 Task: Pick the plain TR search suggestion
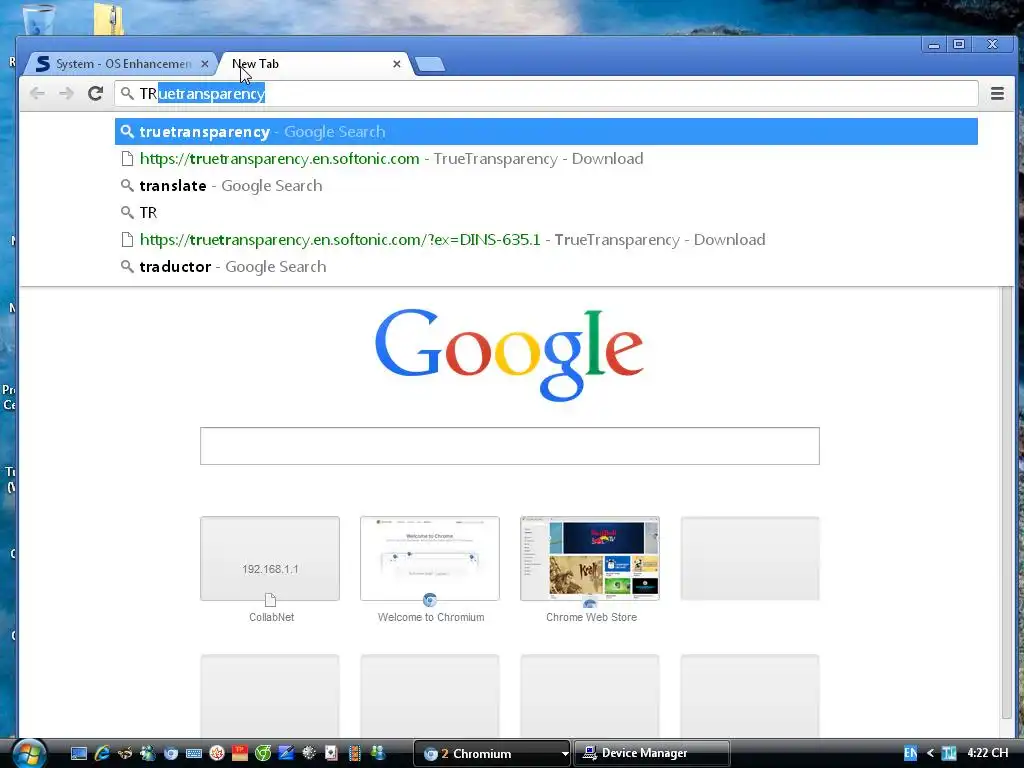click(546, 212)
